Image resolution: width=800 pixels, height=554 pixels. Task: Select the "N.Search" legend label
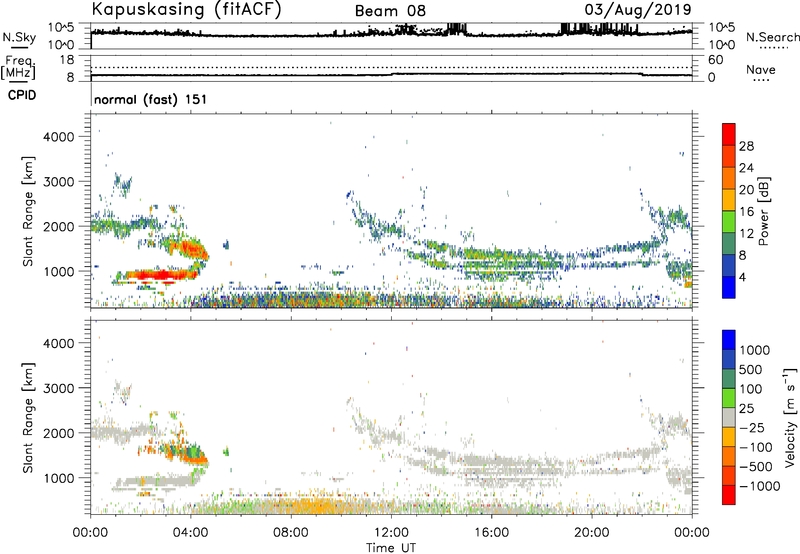tap(773, 37)
